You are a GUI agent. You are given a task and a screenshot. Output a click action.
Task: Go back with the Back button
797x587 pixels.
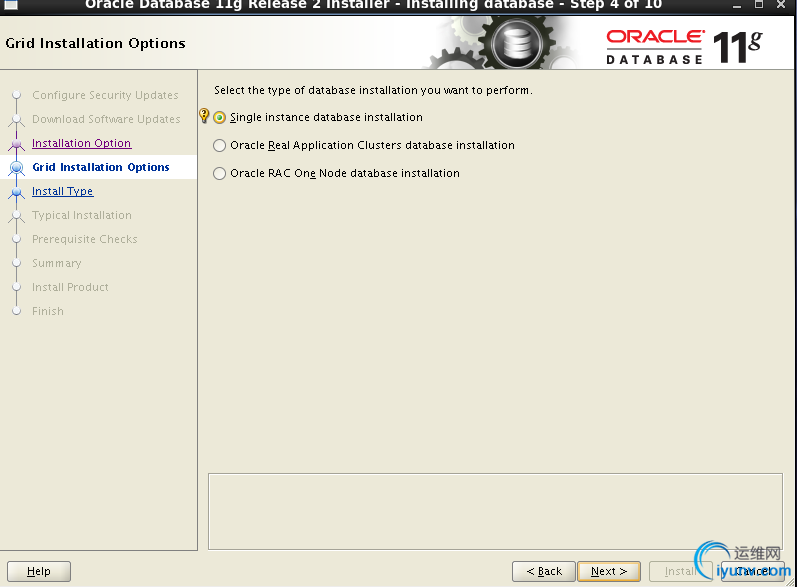tap(543, 571)
